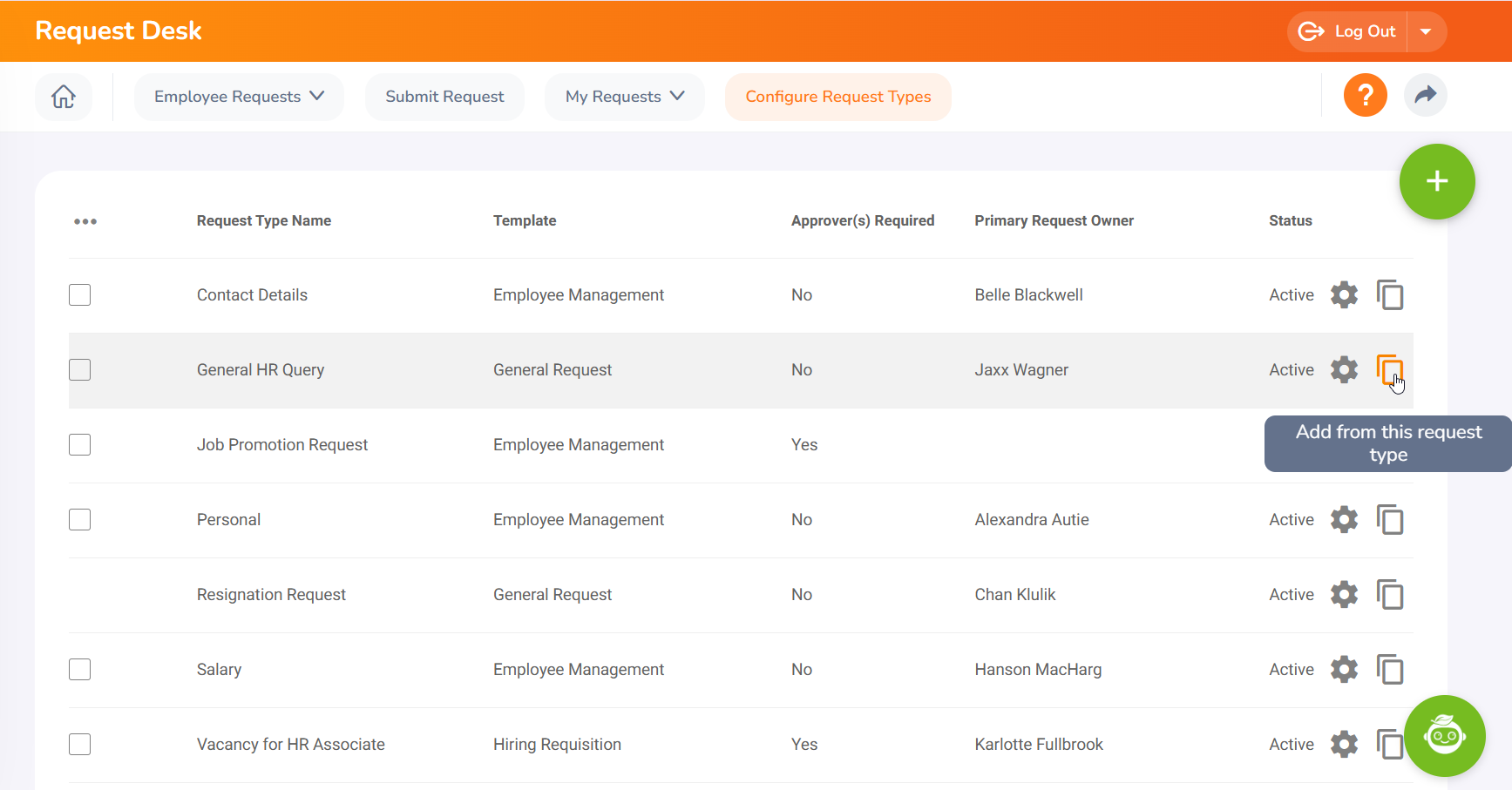Open settings gear for Contact Details row
The height and width of the screenshot is (790, 1512).
[x=1344, y=295]
